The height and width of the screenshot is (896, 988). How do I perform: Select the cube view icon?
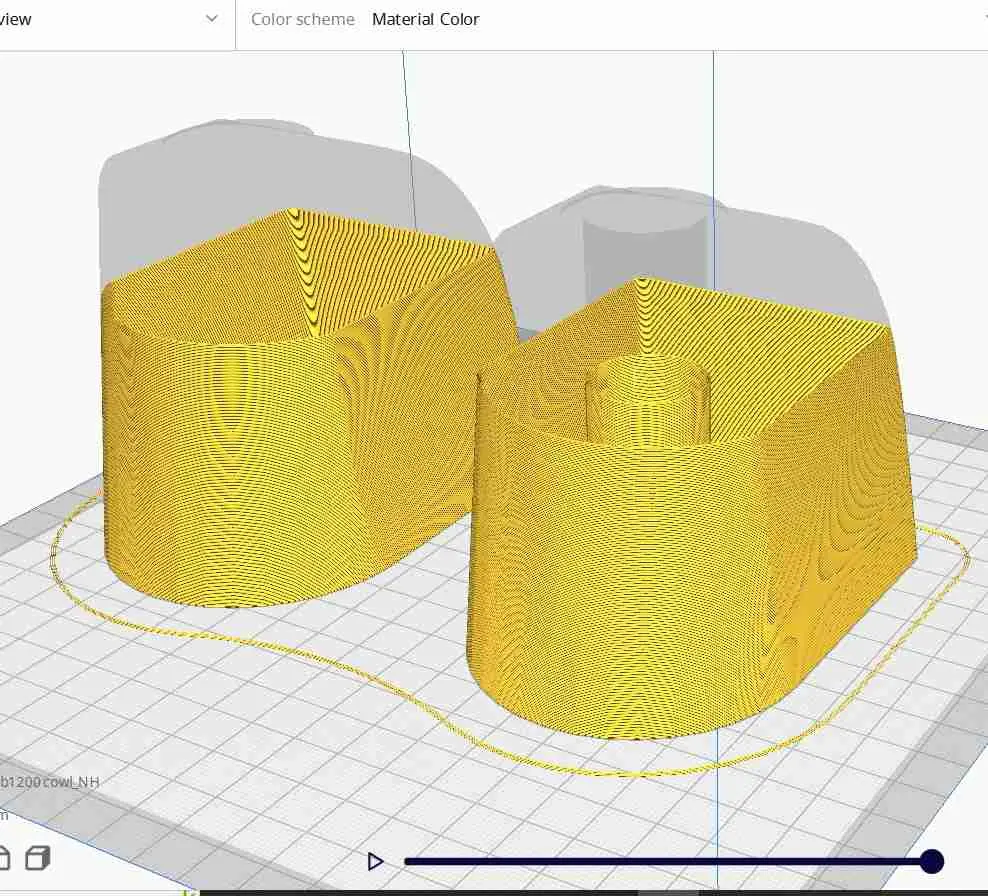point(37,857)
